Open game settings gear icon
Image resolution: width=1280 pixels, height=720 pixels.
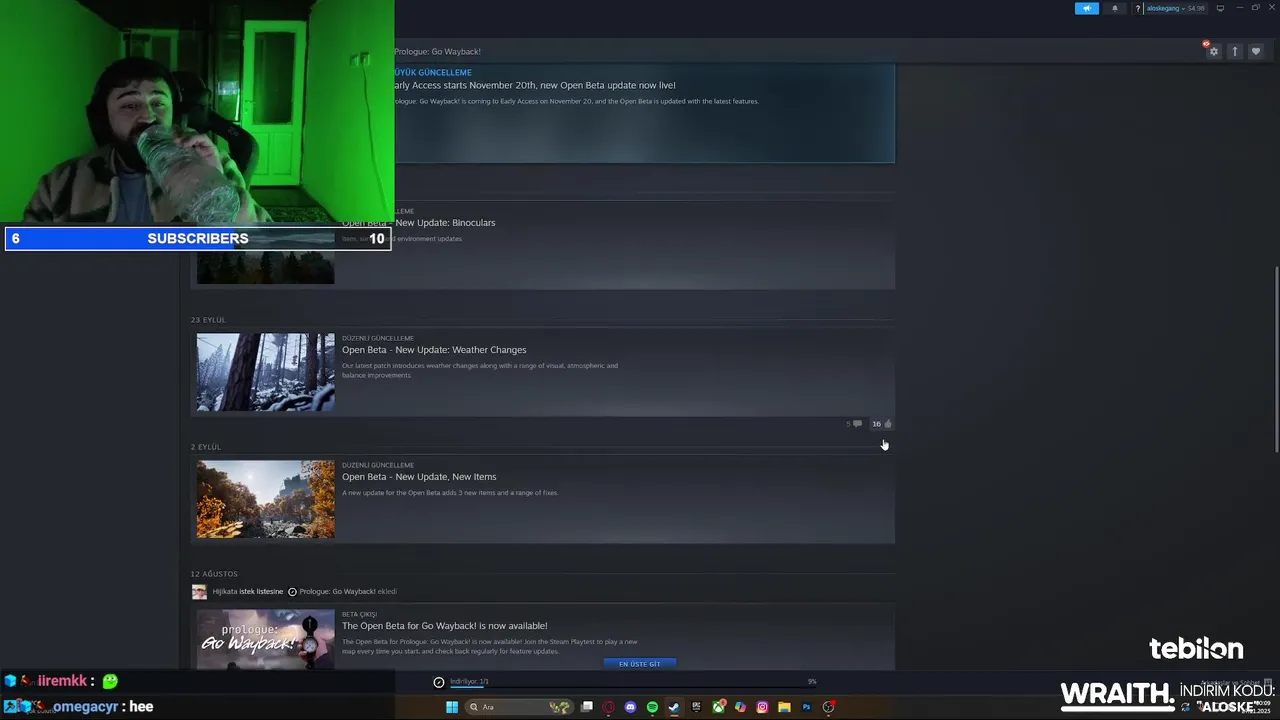[x=1213, y=51]
